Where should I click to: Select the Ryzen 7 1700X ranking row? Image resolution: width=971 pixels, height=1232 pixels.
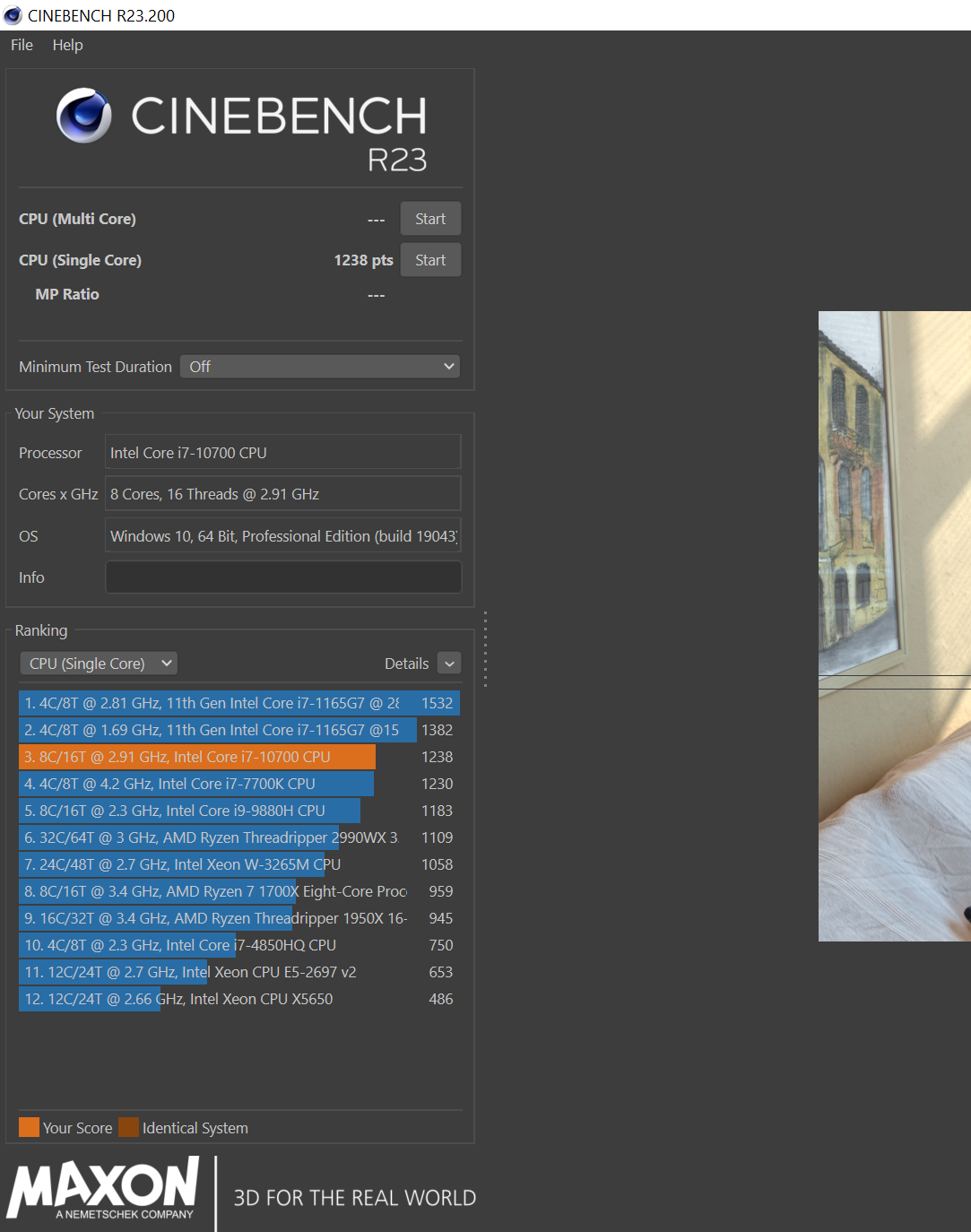tap(239, 891)
